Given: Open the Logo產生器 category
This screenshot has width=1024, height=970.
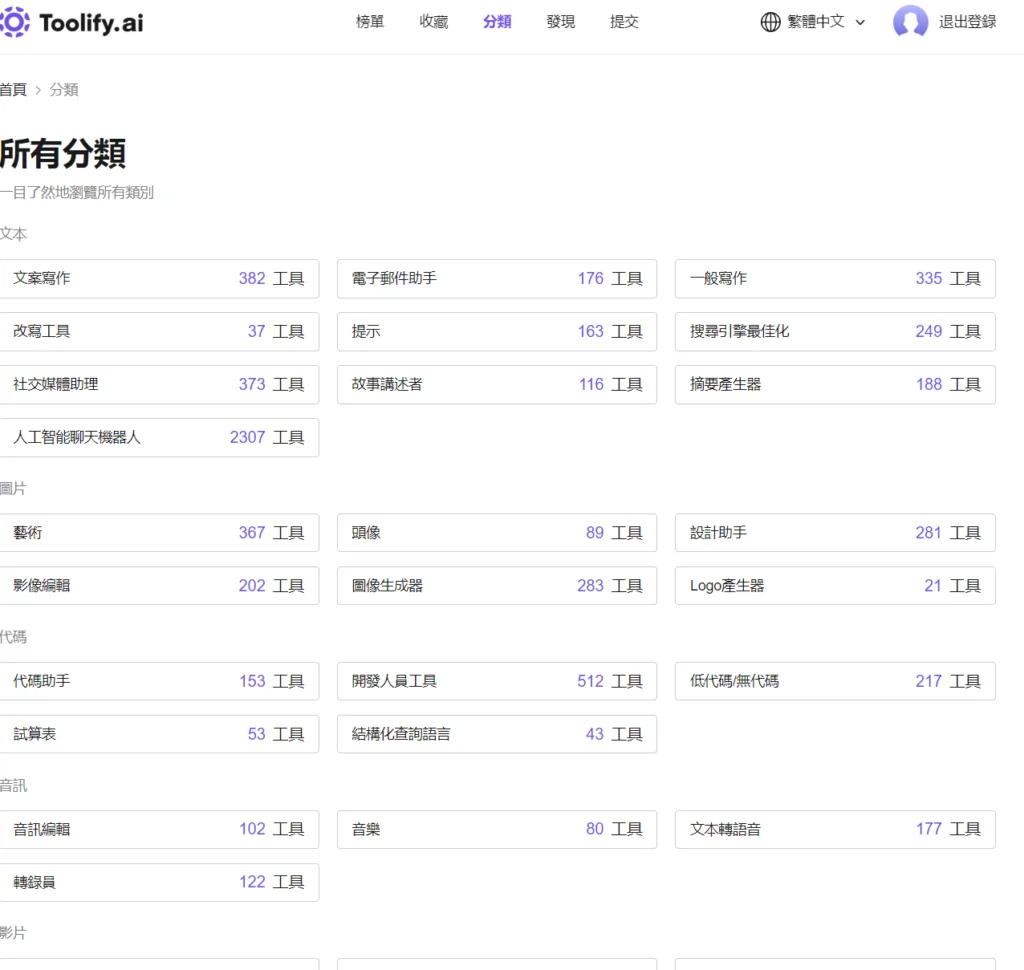Looking at the screenshot, I should pos(835,586).
